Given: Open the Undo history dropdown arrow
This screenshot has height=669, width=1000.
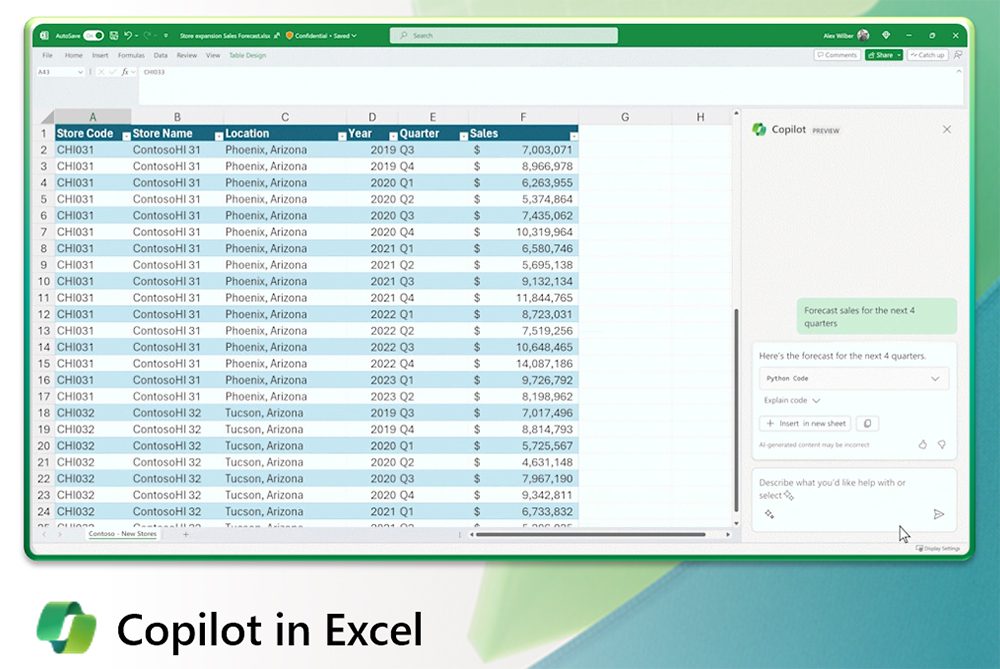Looking at the screenshot, I should [x=136, y=36].
